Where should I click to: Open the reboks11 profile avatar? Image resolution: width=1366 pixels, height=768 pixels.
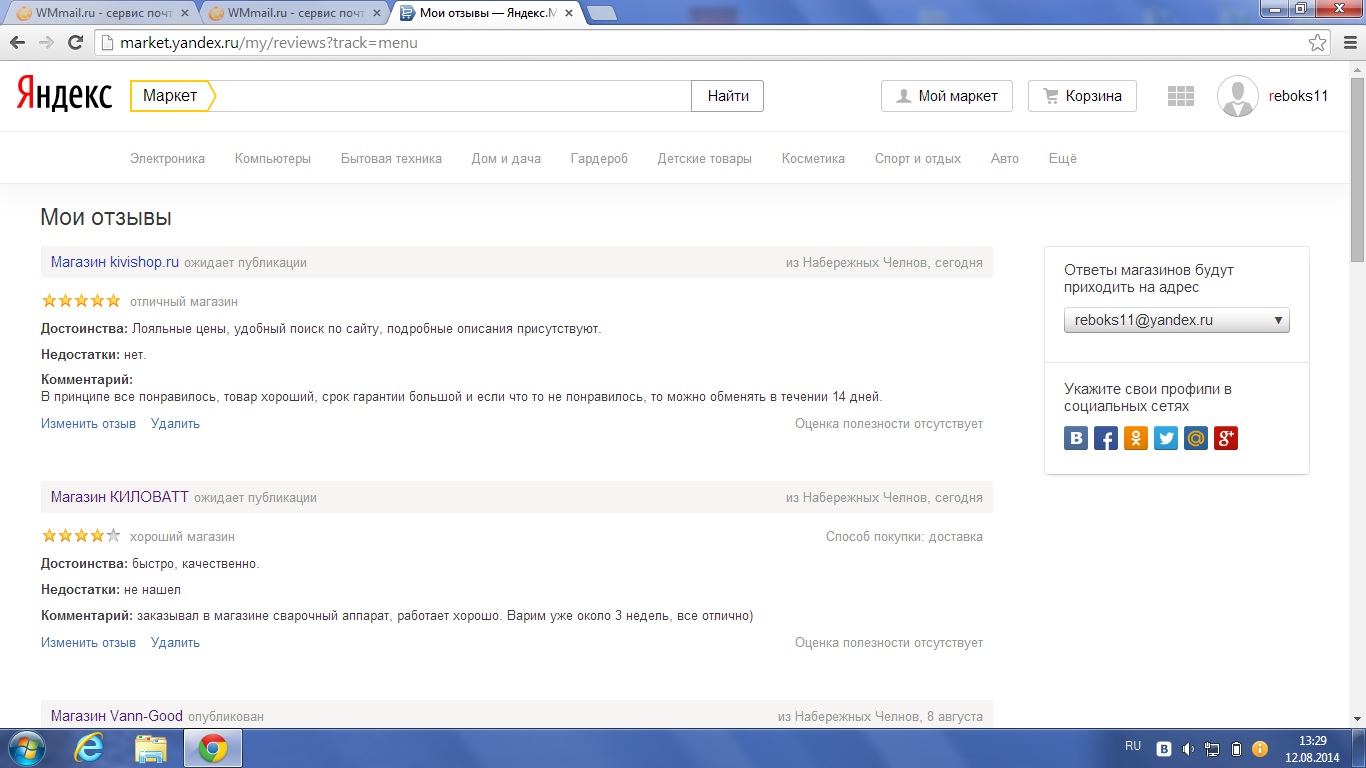[1237, 96]
